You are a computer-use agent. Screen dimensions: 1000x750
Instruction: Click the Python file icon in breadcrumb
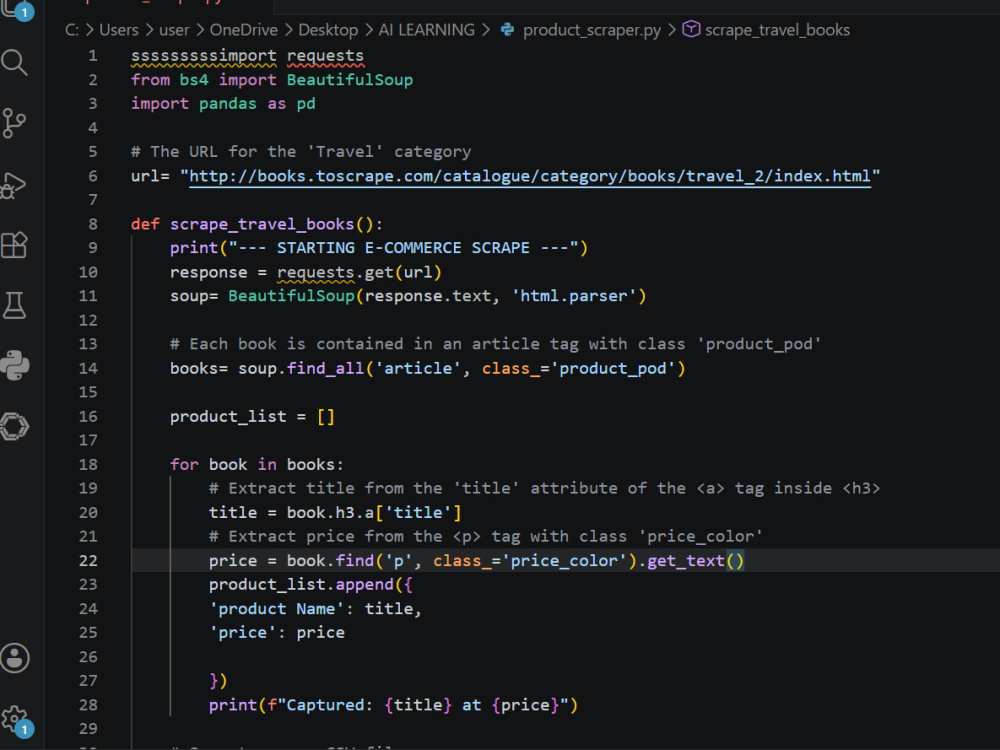coord(508,29)
